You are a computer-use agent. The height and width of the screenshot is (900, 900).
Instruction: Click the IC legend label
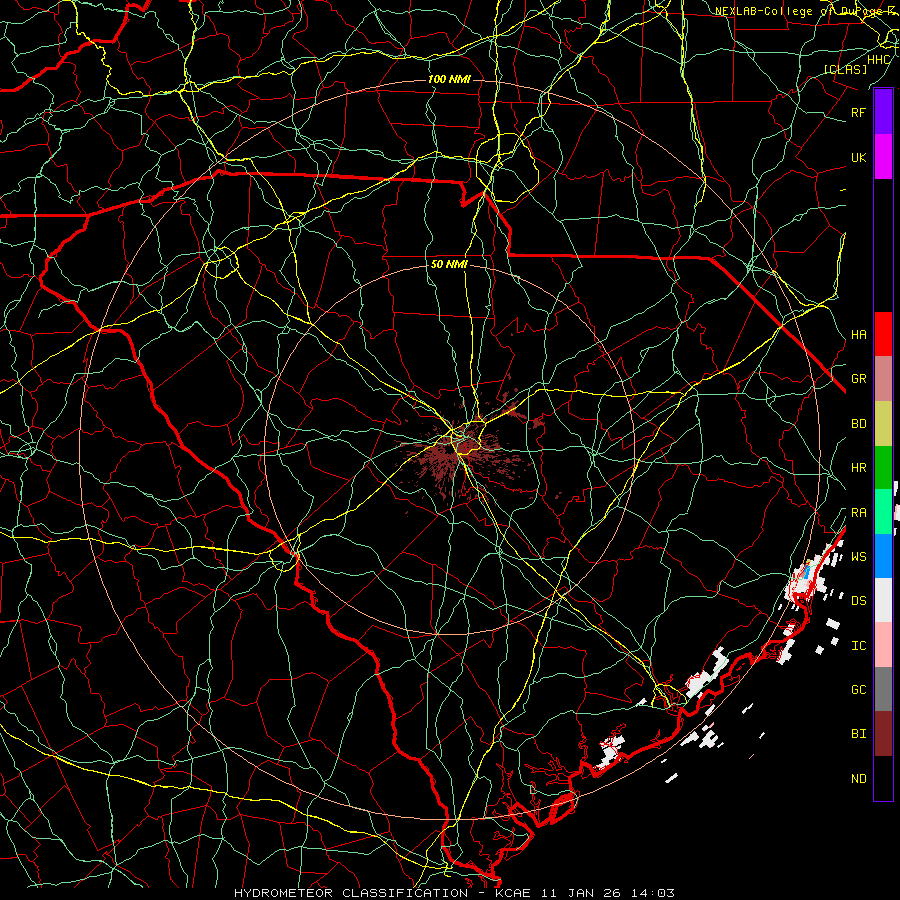[x=858, y=646]
